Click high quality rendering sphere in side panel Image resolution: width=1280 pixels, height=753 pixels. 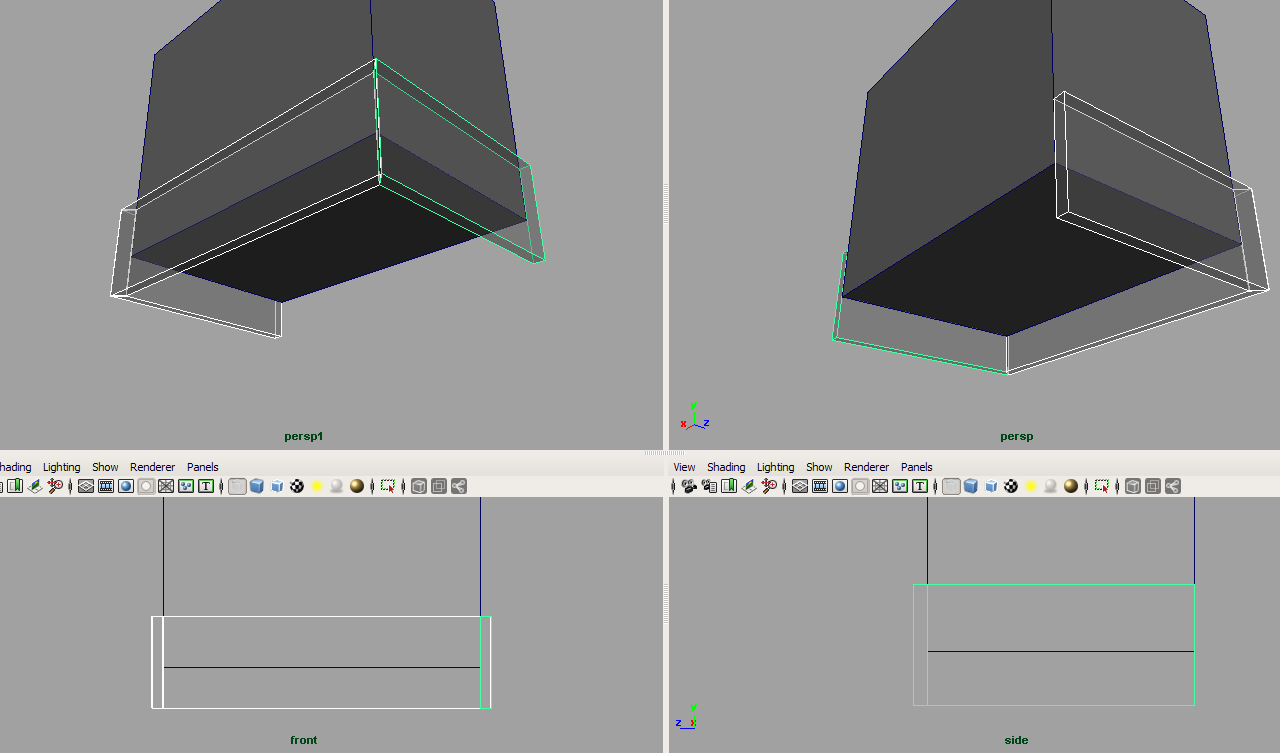(1071, 486)
